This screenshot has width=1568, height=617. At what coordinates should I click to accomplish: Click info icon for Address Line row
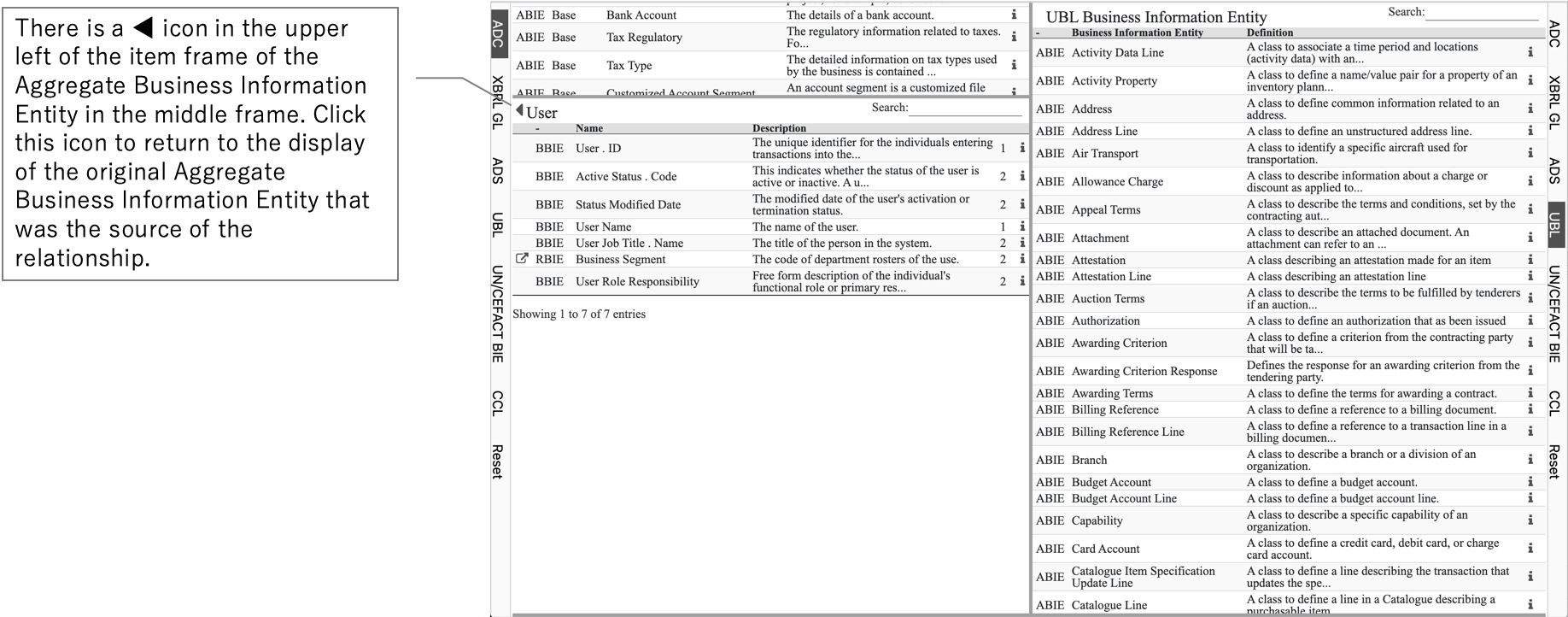(1530, 131)
